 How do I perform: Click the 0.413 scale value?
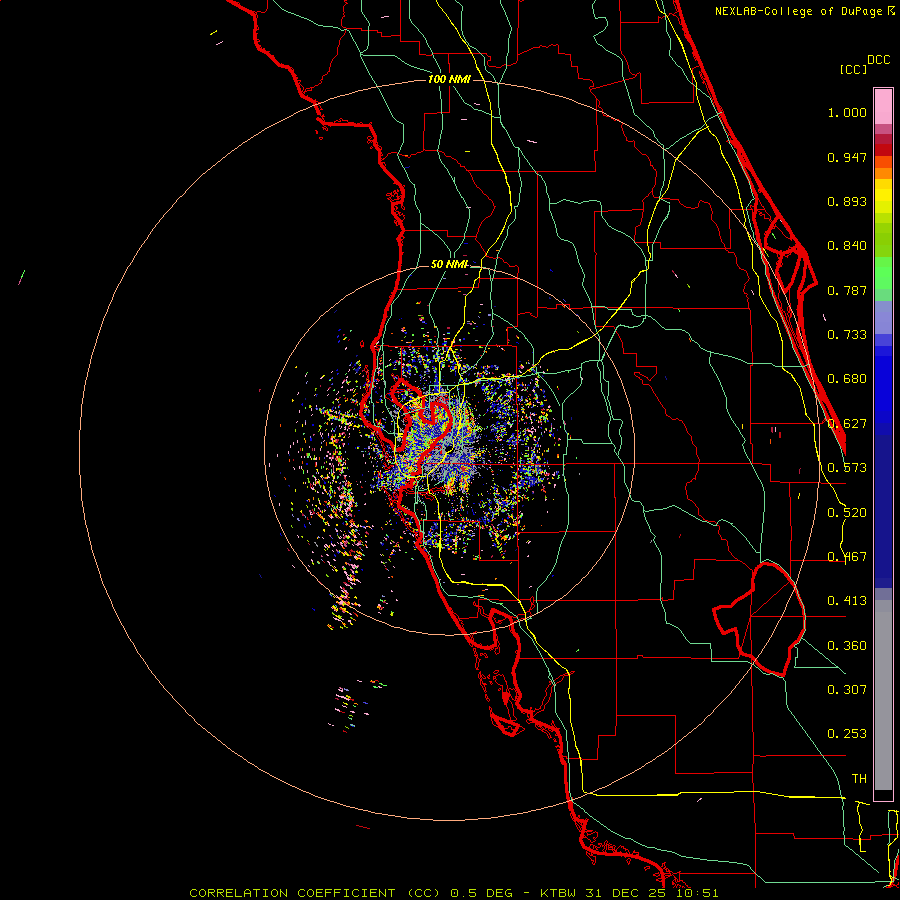tap(847, 601)
